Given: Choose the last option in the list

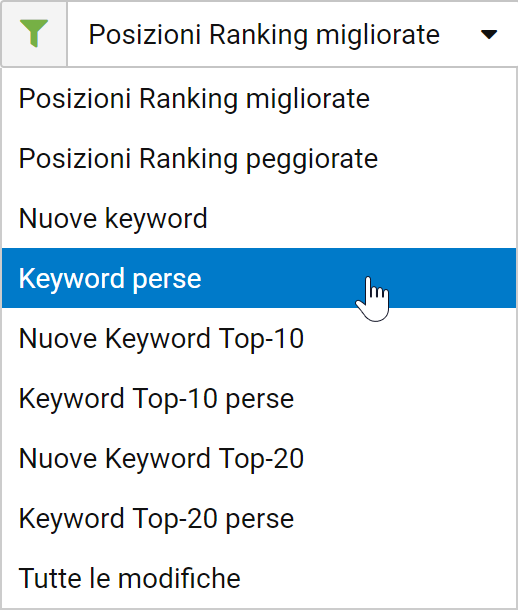Looking at the screenshot, I should click(x=259, y=578).
